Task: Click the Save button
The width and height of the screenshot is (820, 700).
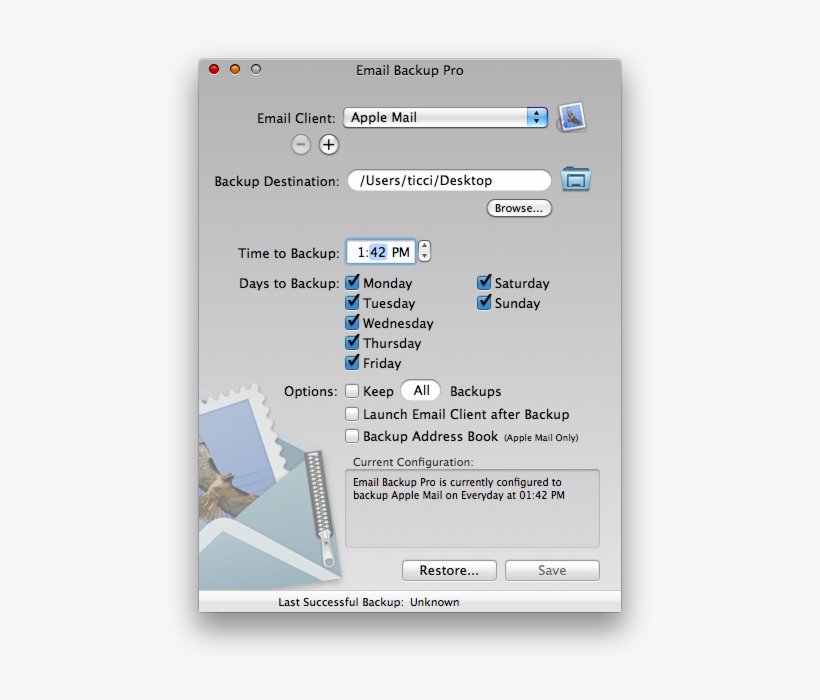Action: [x=552, y=570]
